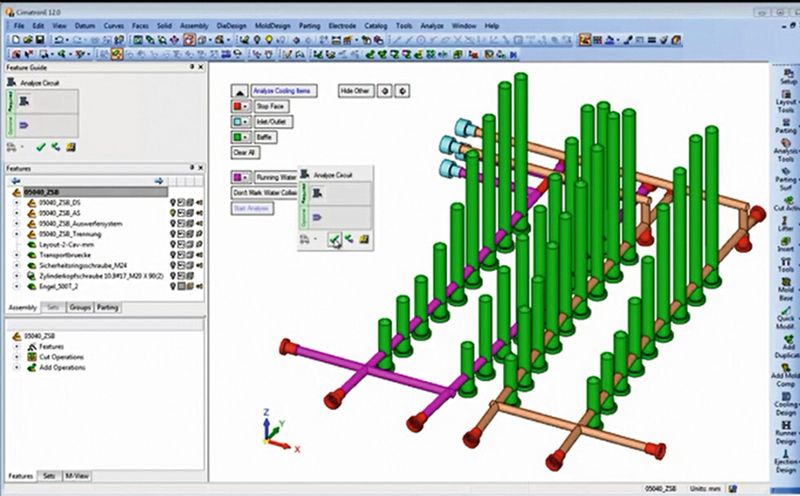Toggle the visibility bulb for the Sicherheitsringschraube_M24 row
Screen dimensions: 800x496
click(173, 265)
